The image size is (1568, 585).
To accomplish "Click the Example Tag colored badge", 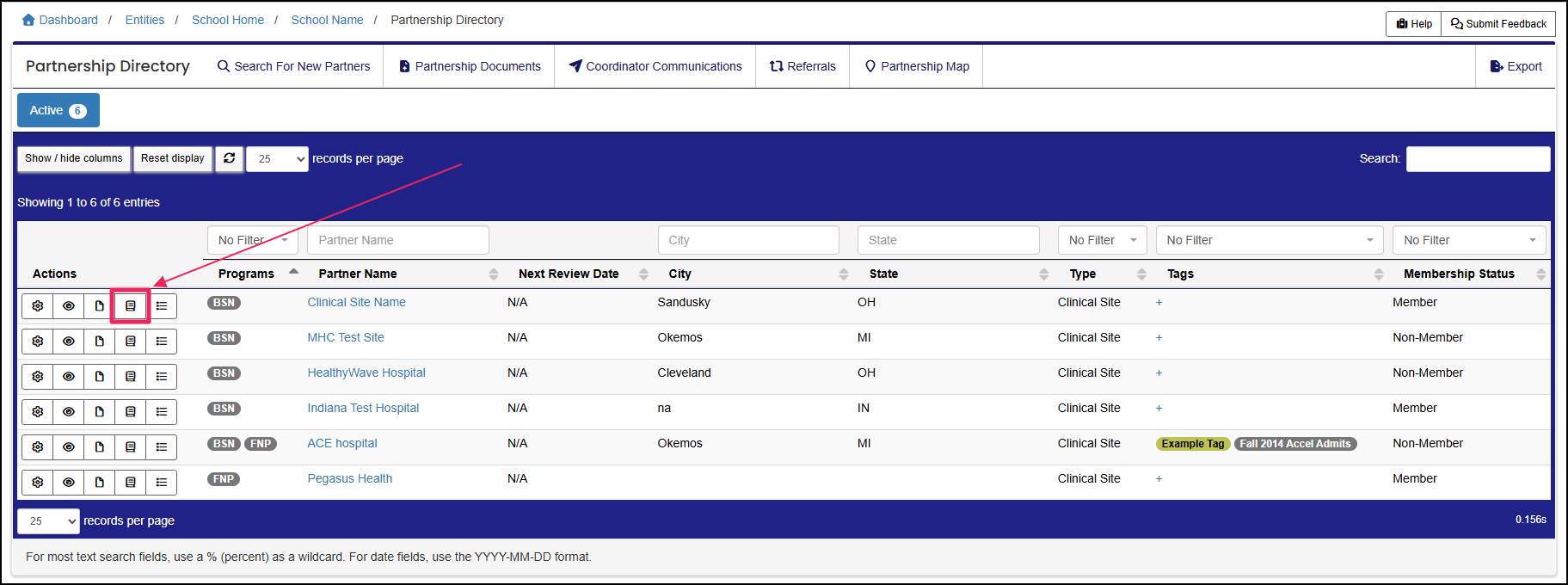I will click(1193, 444).
